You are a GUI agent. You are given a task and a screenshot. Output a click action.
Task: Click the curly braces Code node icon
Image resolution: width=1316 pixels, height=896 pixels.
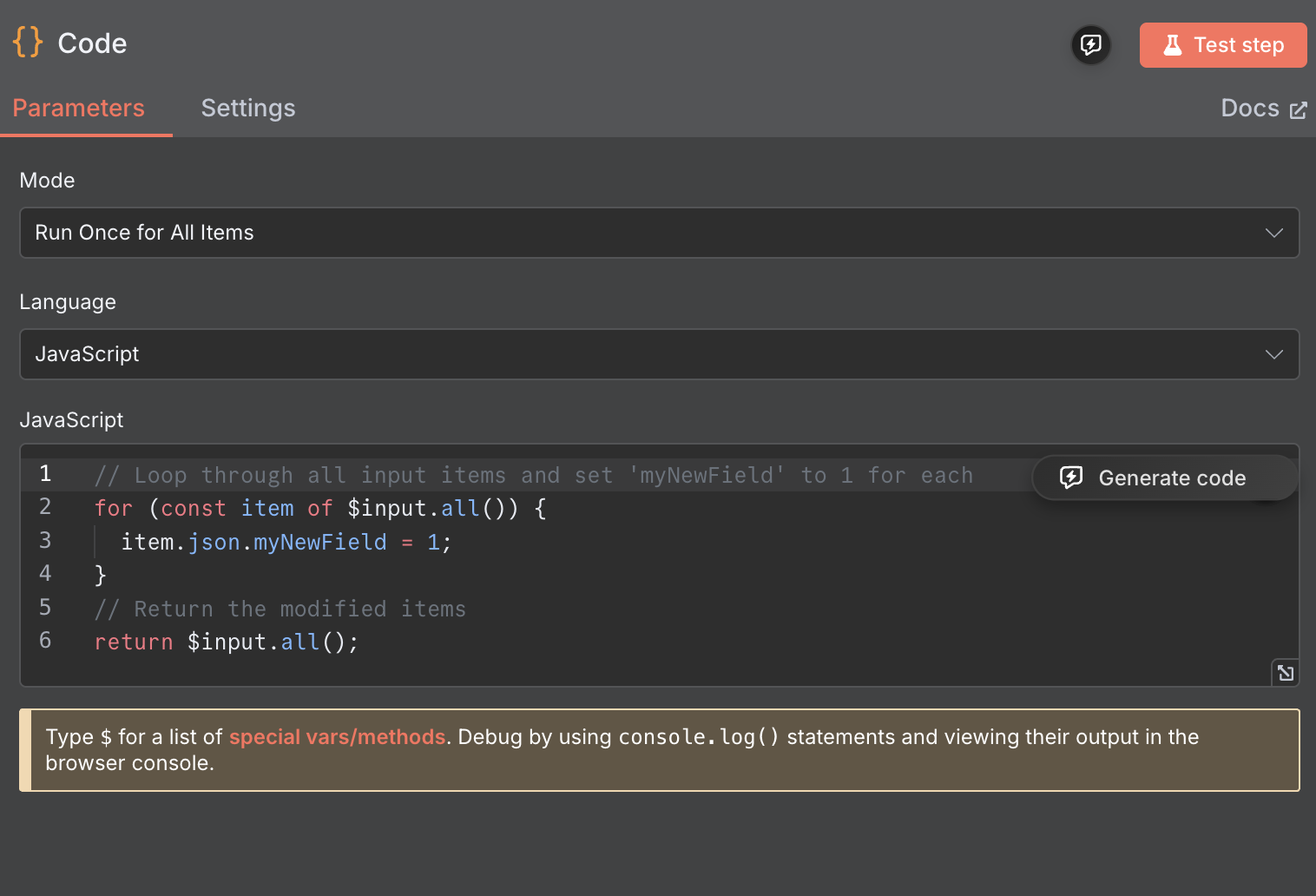click(x=27, y=42)
